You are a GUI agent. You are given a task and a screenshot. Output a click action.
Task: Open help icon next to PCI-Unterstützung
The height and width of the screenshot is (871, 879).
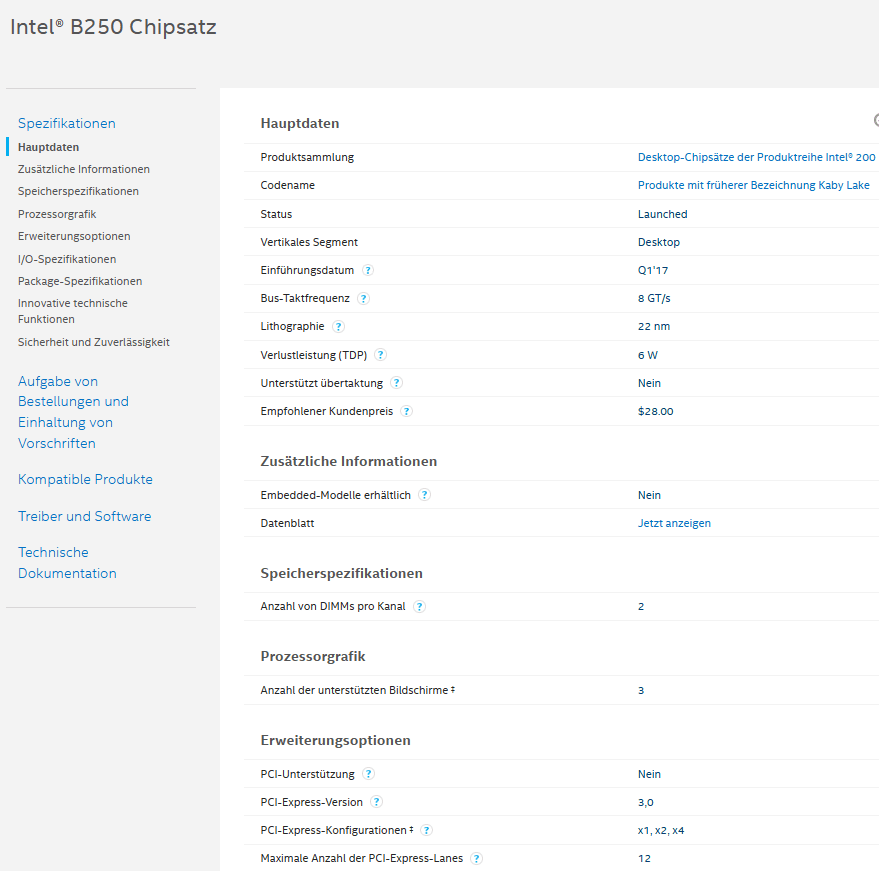(368, 774)
